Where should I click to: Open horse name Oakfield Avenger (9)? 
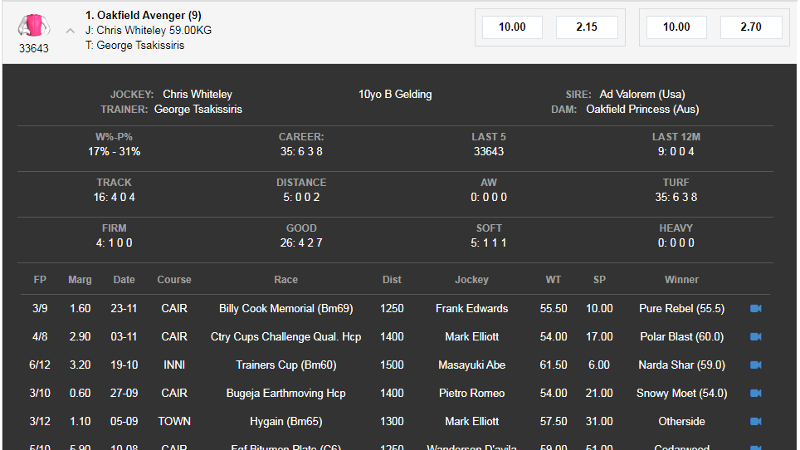[x=143, y=15]
